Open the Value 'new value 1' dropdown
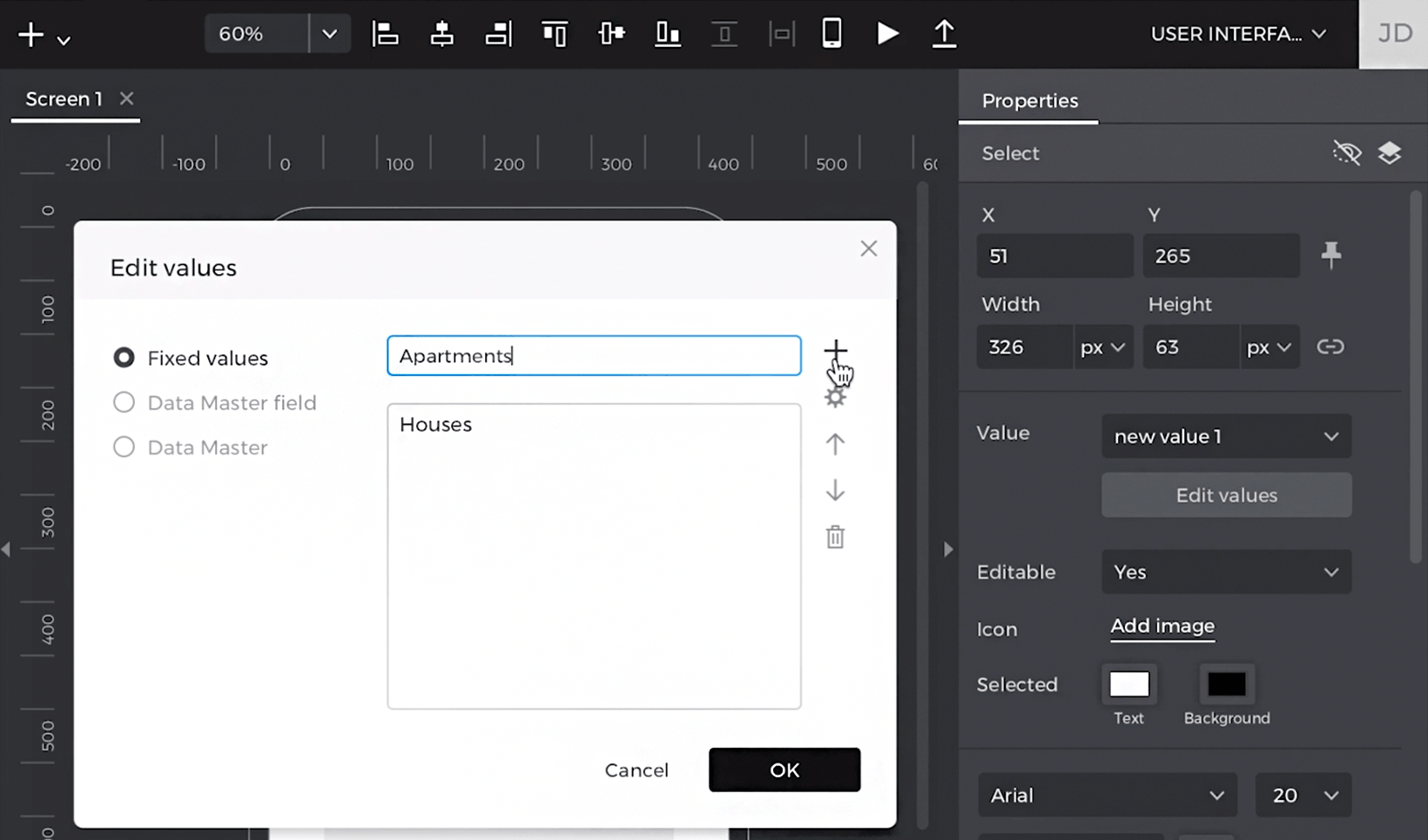Image resolution: width=1428 pixels, height=840 pixels. [x=1226, y=436]
